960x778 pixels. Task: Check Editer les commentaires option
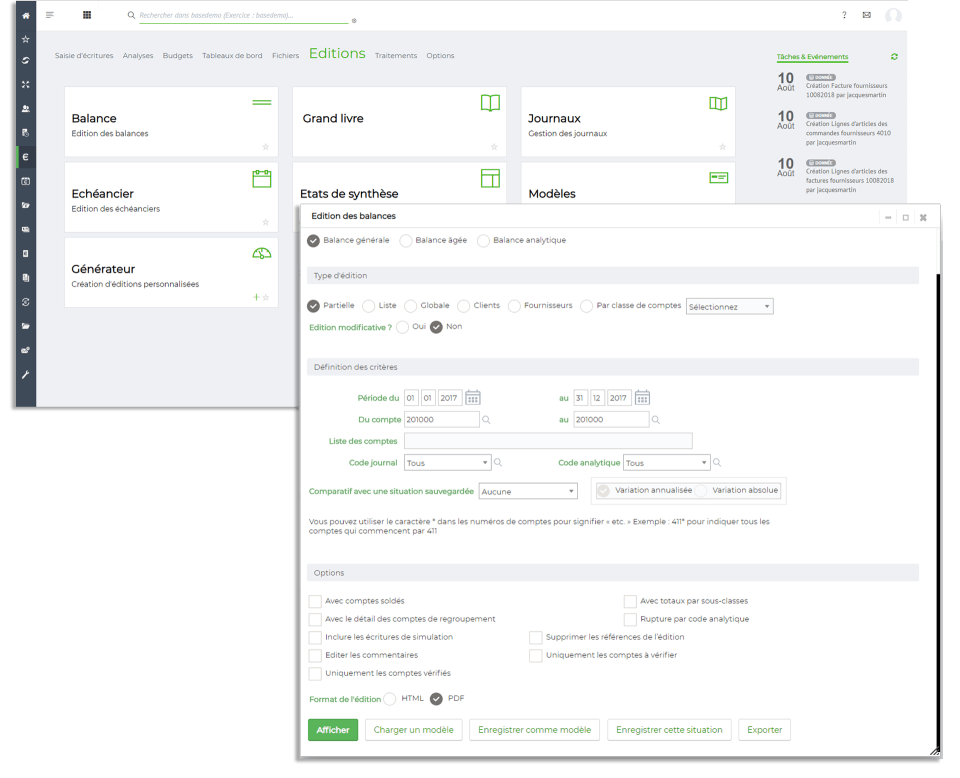pyautogui.click(x=315, y=656)
